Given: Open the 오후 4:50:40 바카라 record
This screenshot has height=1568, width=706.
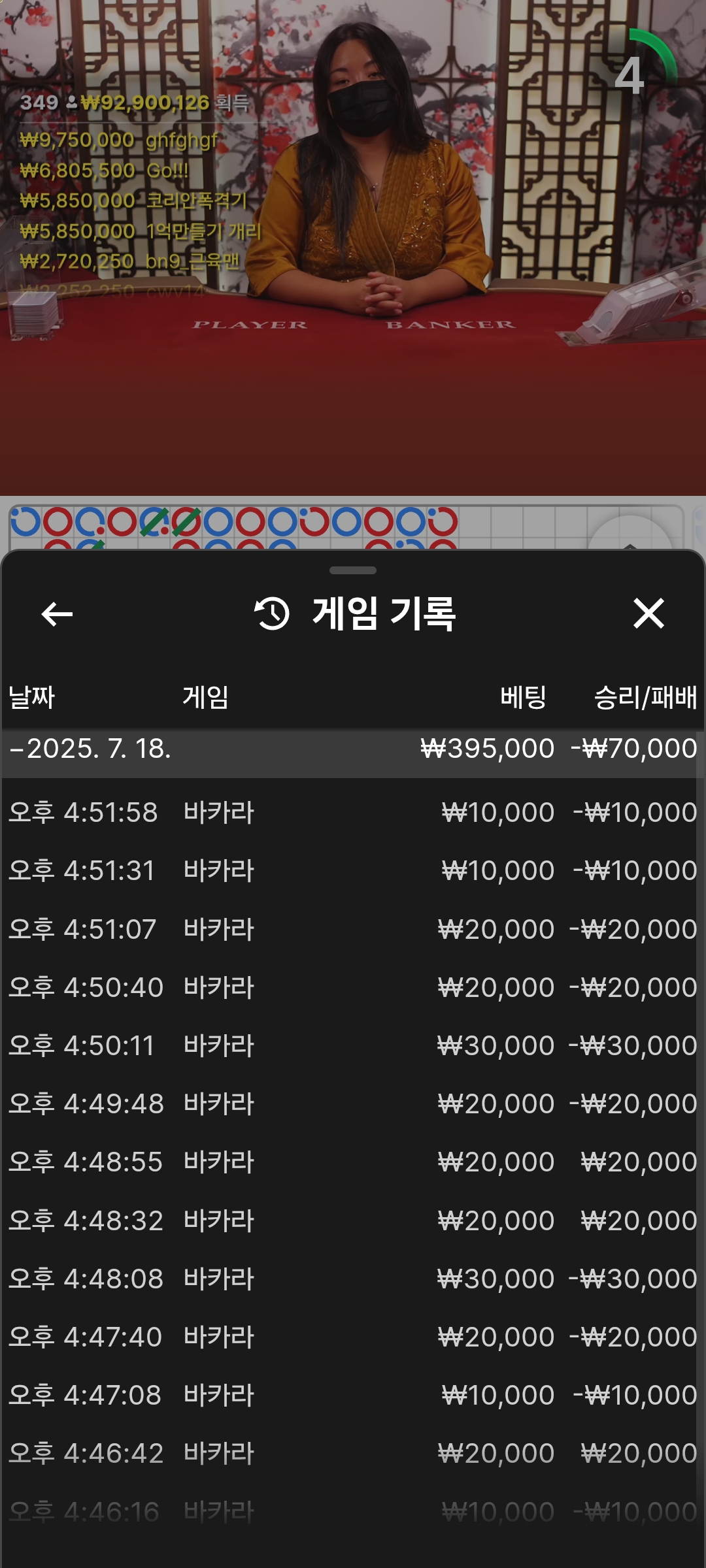Looking at the screenshot, I should (x=353, y=987).
